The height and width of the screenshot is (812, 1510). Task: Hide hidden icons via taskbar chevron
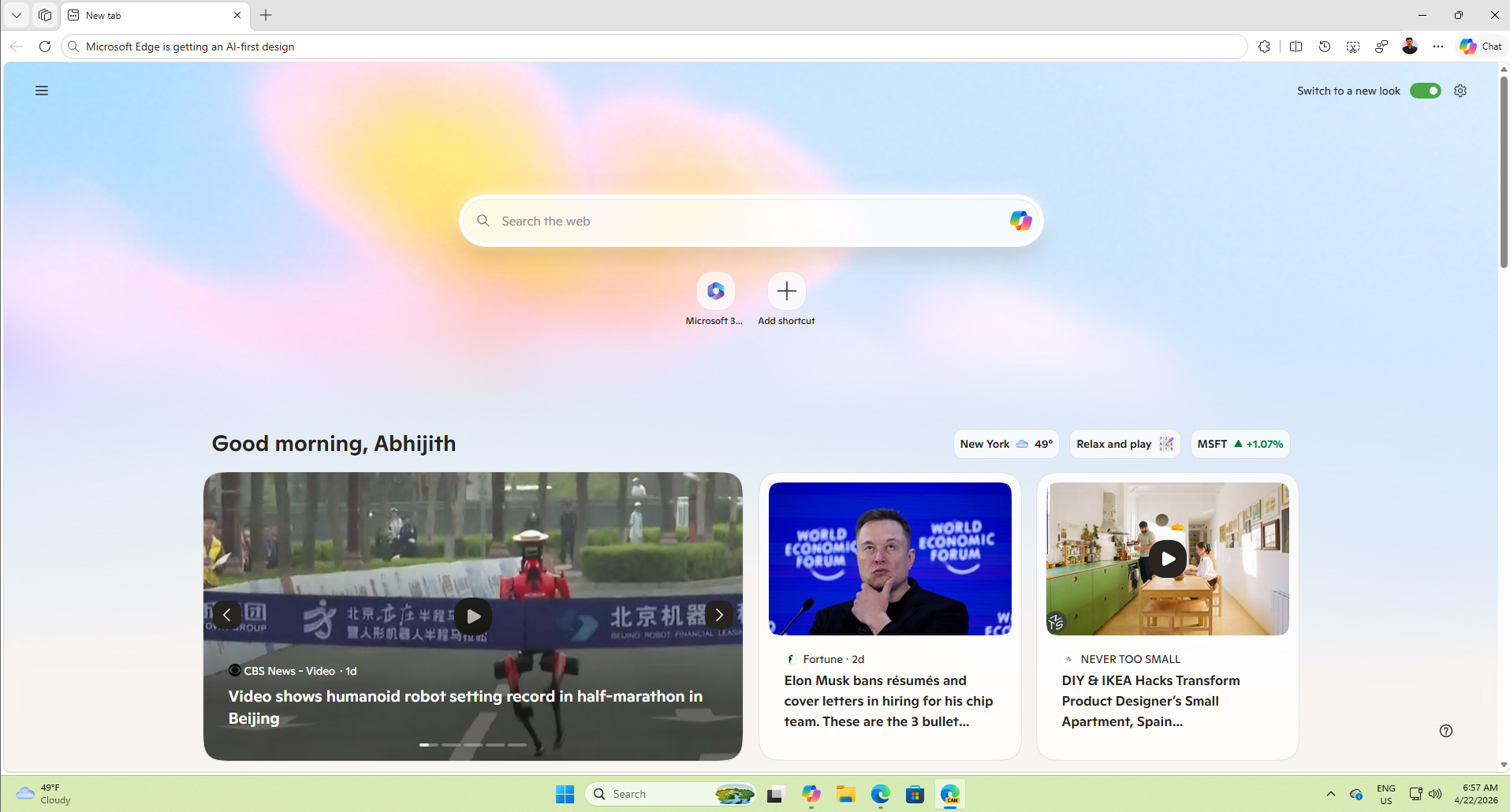(x=1330, y=794)
